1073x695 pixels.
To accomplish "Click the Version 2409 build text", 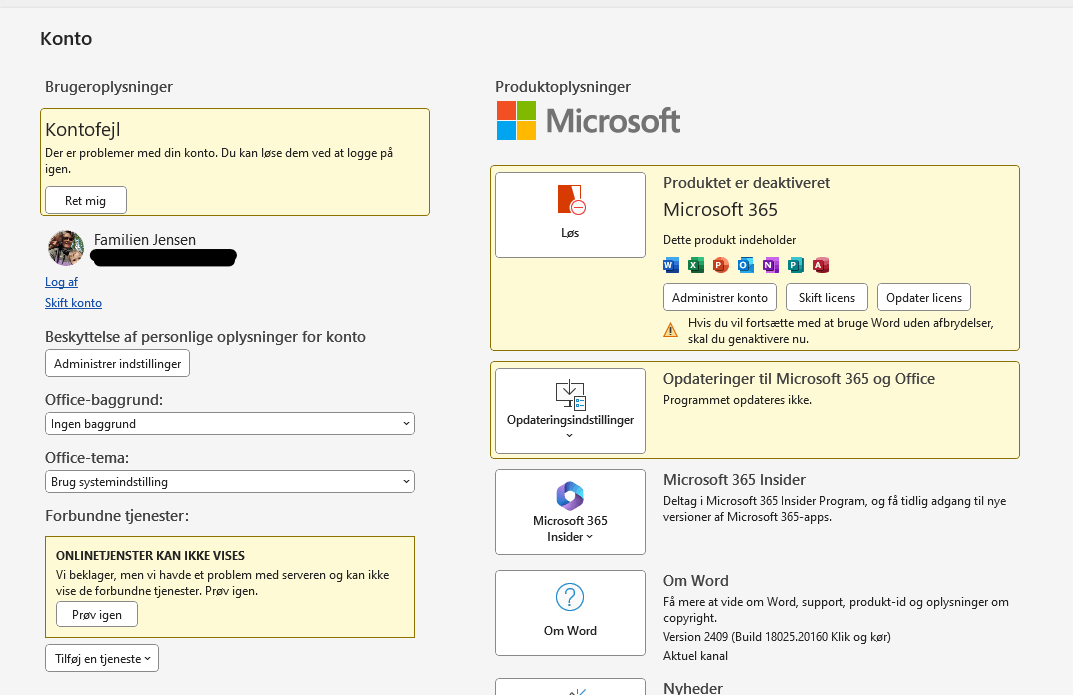I will click(x=777, y=637).
